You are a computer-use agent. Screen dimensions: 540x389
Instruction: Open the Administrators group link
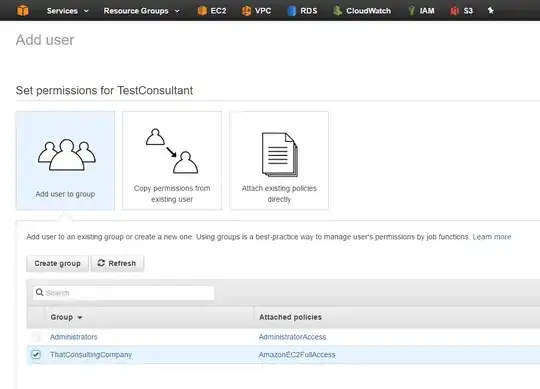tap(74, 337)
